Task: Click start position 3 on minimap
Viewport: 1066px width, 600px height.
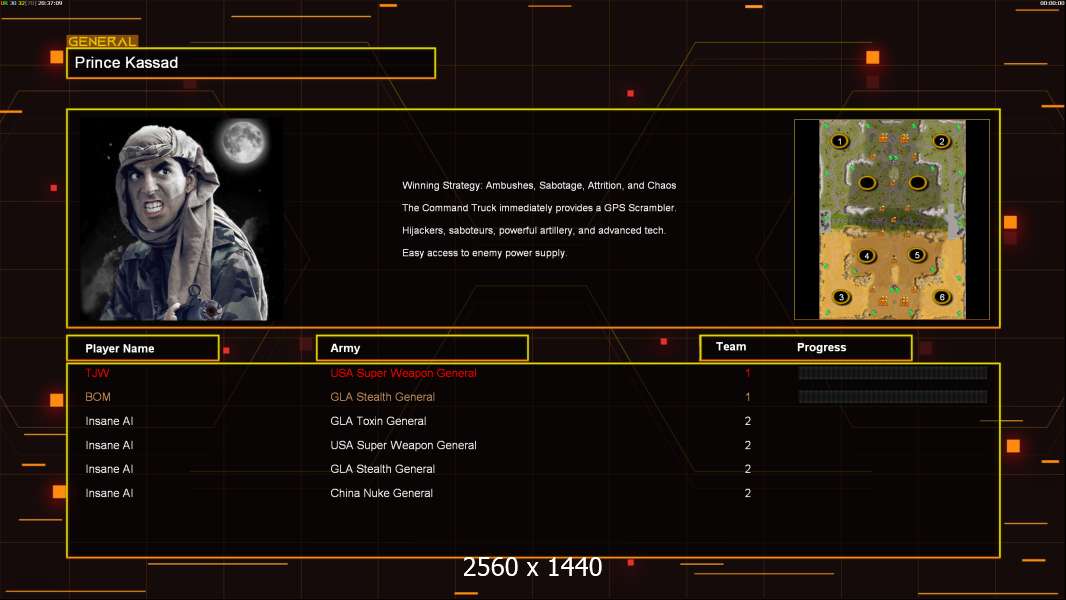Action: coord(842,297)
